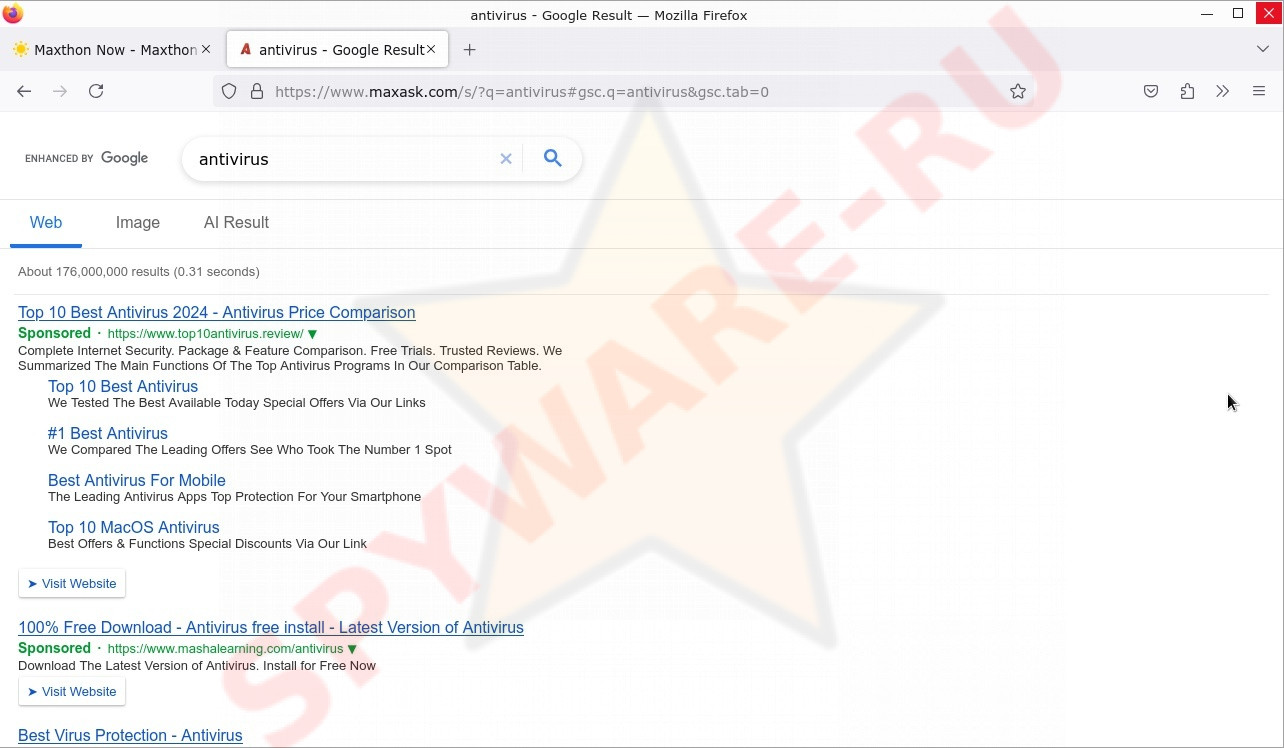1284x748 pixels.
Task: Save page to Pocket
Action: tap(1151, 91)
